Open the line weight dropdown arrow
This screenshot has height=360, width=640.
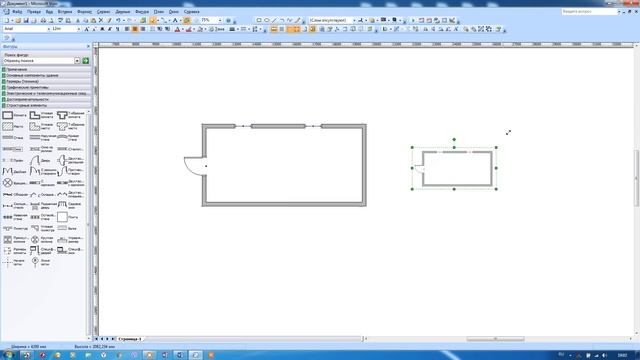point(238,29)
